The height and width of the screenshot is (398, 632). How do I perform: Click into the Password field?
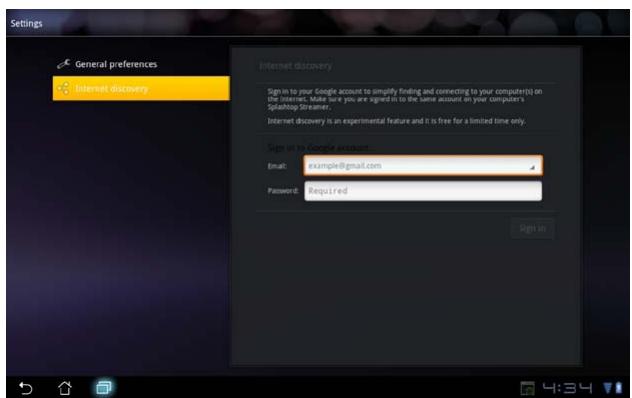[x=423, y=191]
